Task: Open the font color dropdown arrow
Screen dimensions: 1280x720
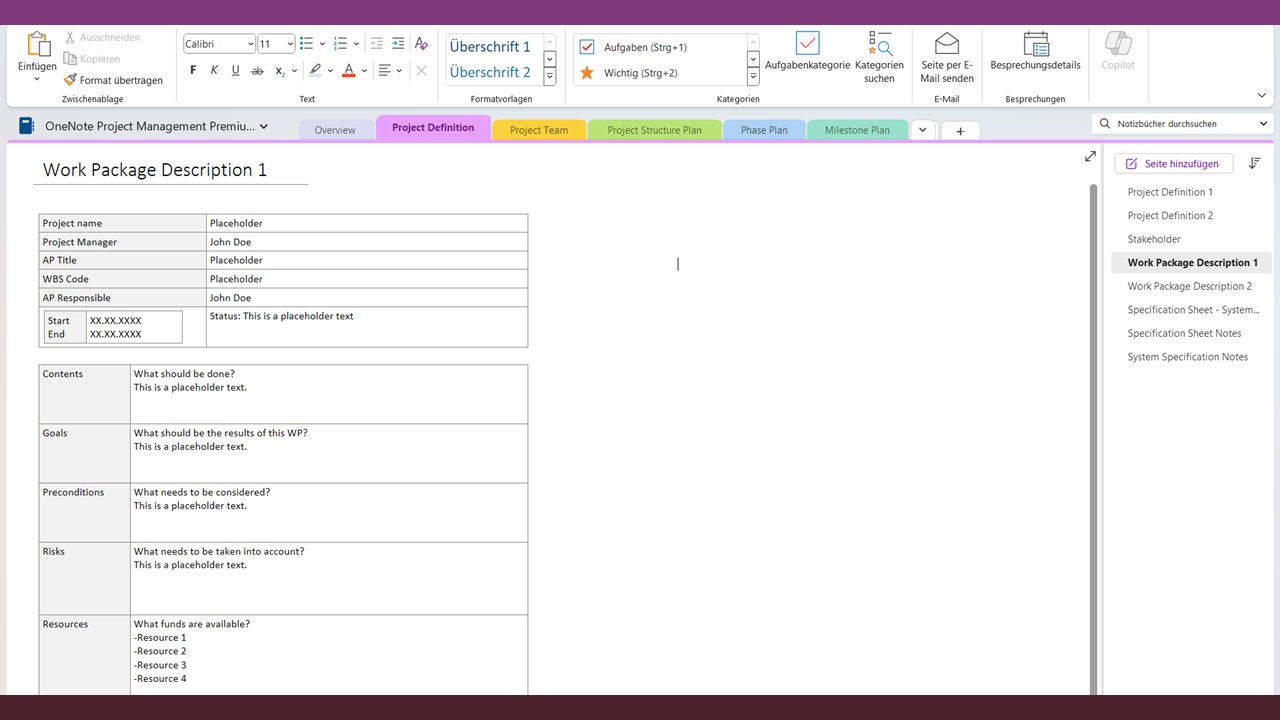Action: (364, 70)
